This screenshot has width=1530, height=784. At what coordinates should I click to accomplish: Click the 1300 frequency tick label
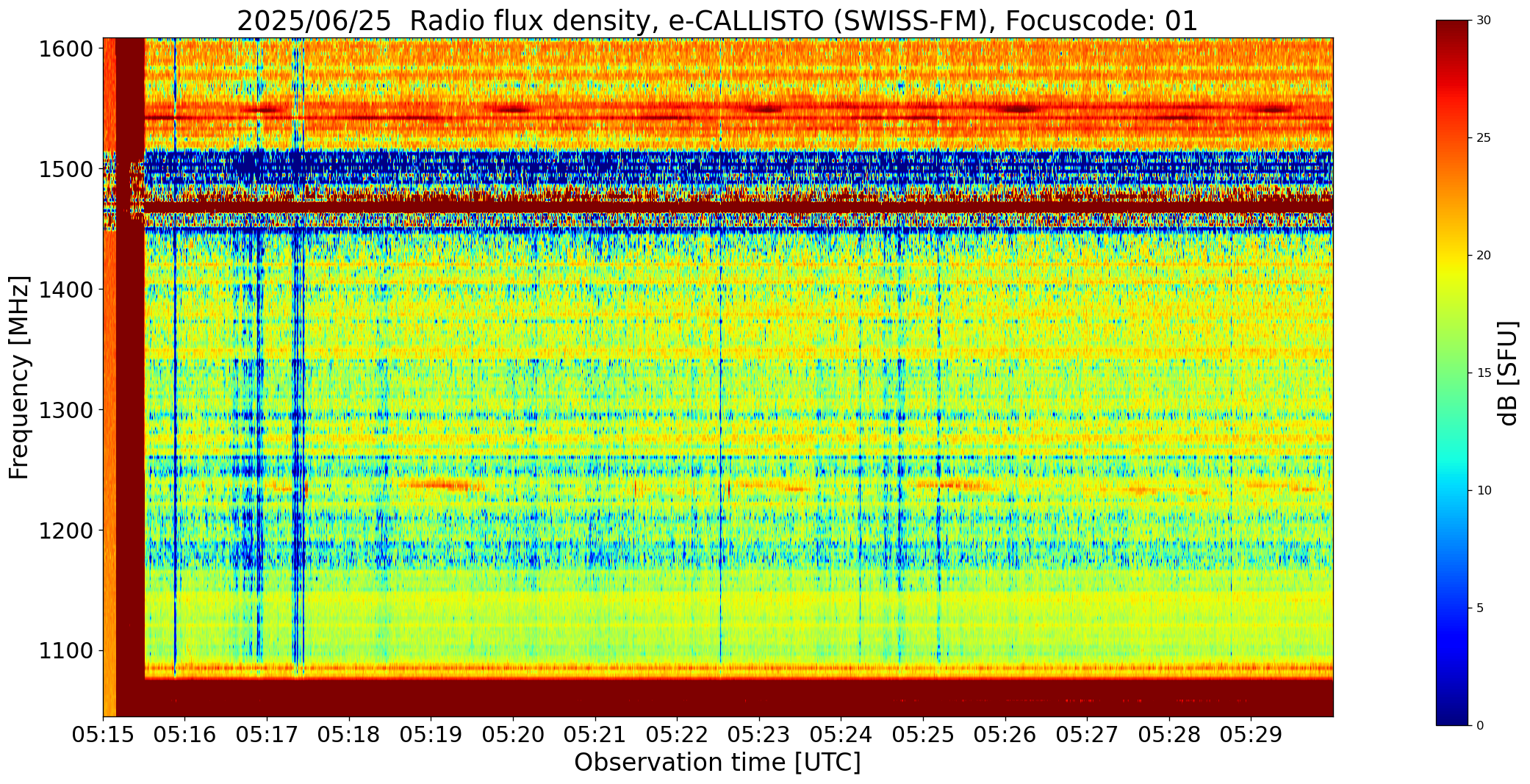(66, 410)
